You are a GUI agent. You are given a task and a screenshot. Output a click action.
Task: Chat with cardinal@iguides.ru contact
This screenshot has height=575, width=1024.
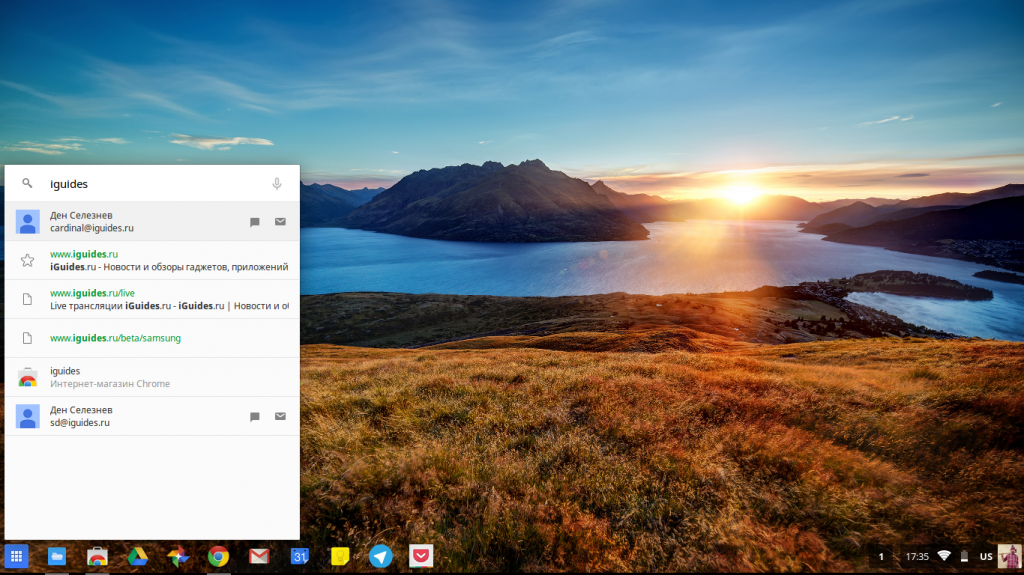click(x=255, y=222)
